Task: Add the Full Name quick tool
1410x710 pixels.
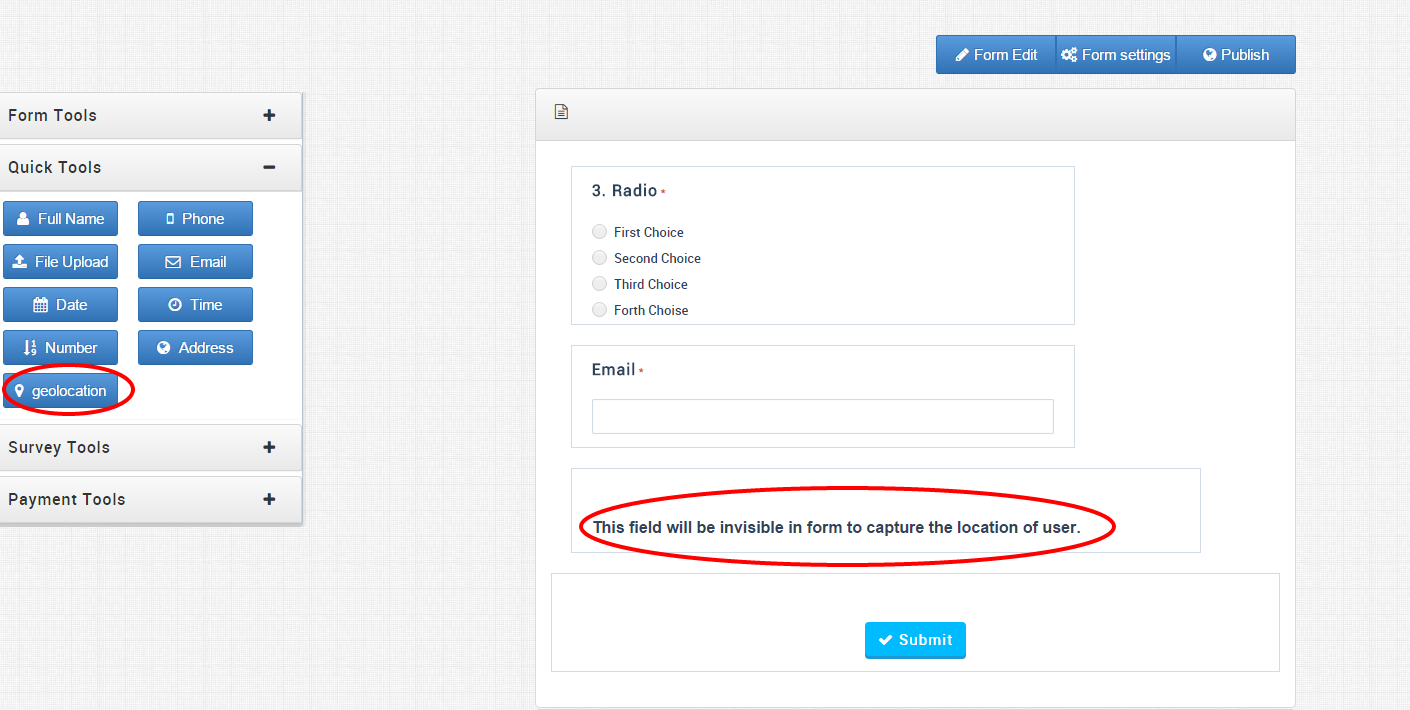Action: (x=60, y=219)
